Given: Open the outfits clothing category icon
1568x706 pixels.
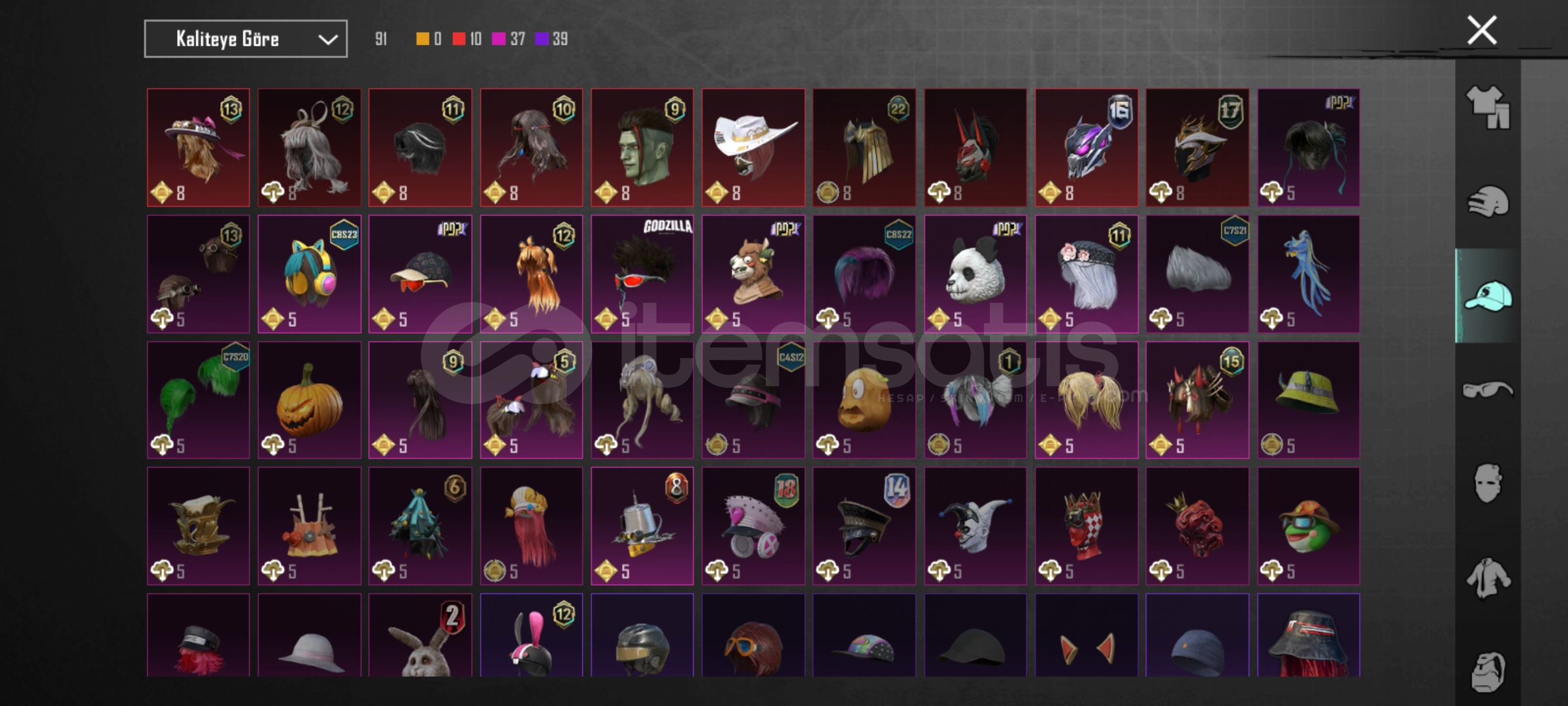Looking at the screenshot, I should click(x=1488, y=107).
